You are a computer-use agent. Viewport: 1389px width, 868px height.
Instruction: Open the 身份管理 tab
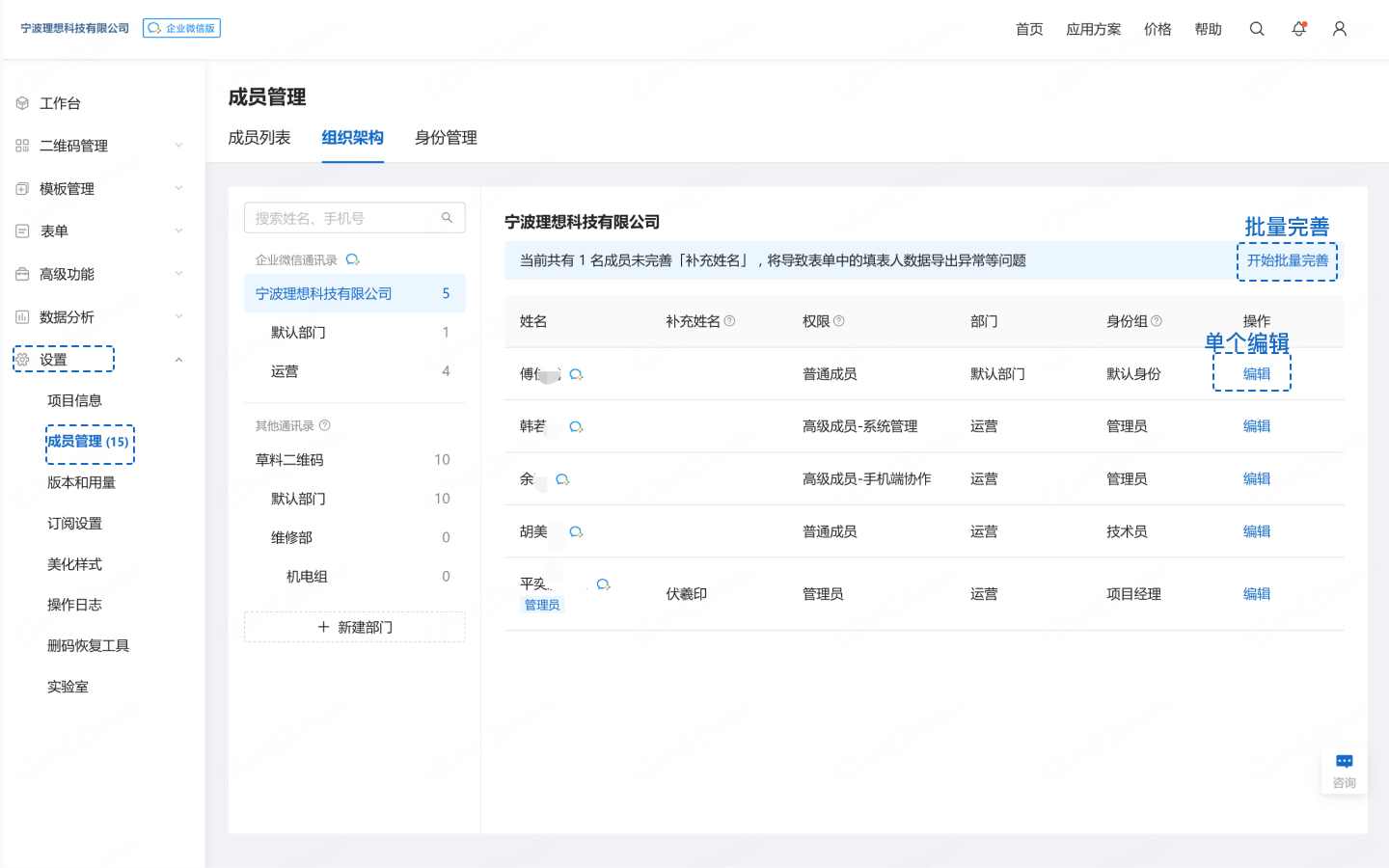[x=446, y=138]
